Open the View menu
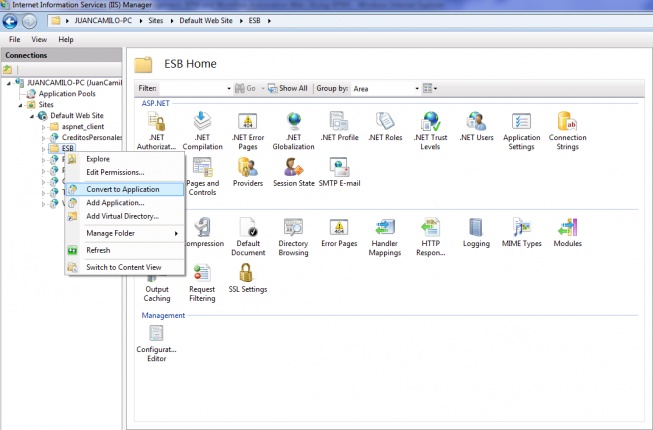The image size is (653, 430). [x=39, y=40]
